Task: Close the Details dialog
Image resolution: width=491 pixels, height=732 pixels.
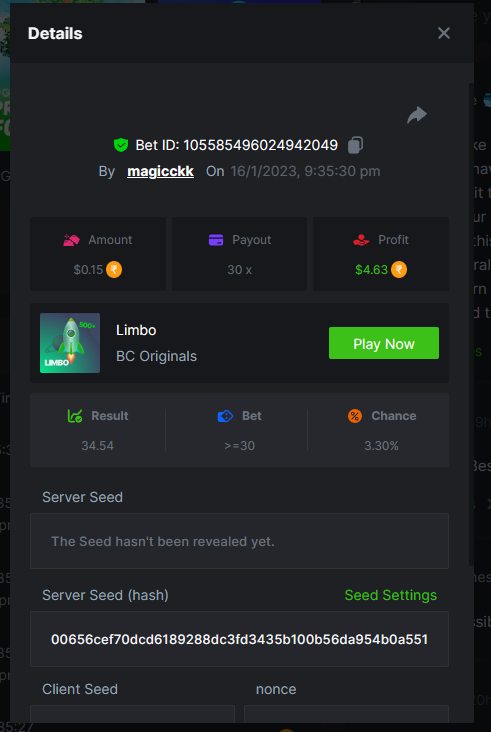Action: [x=444, y=33]
